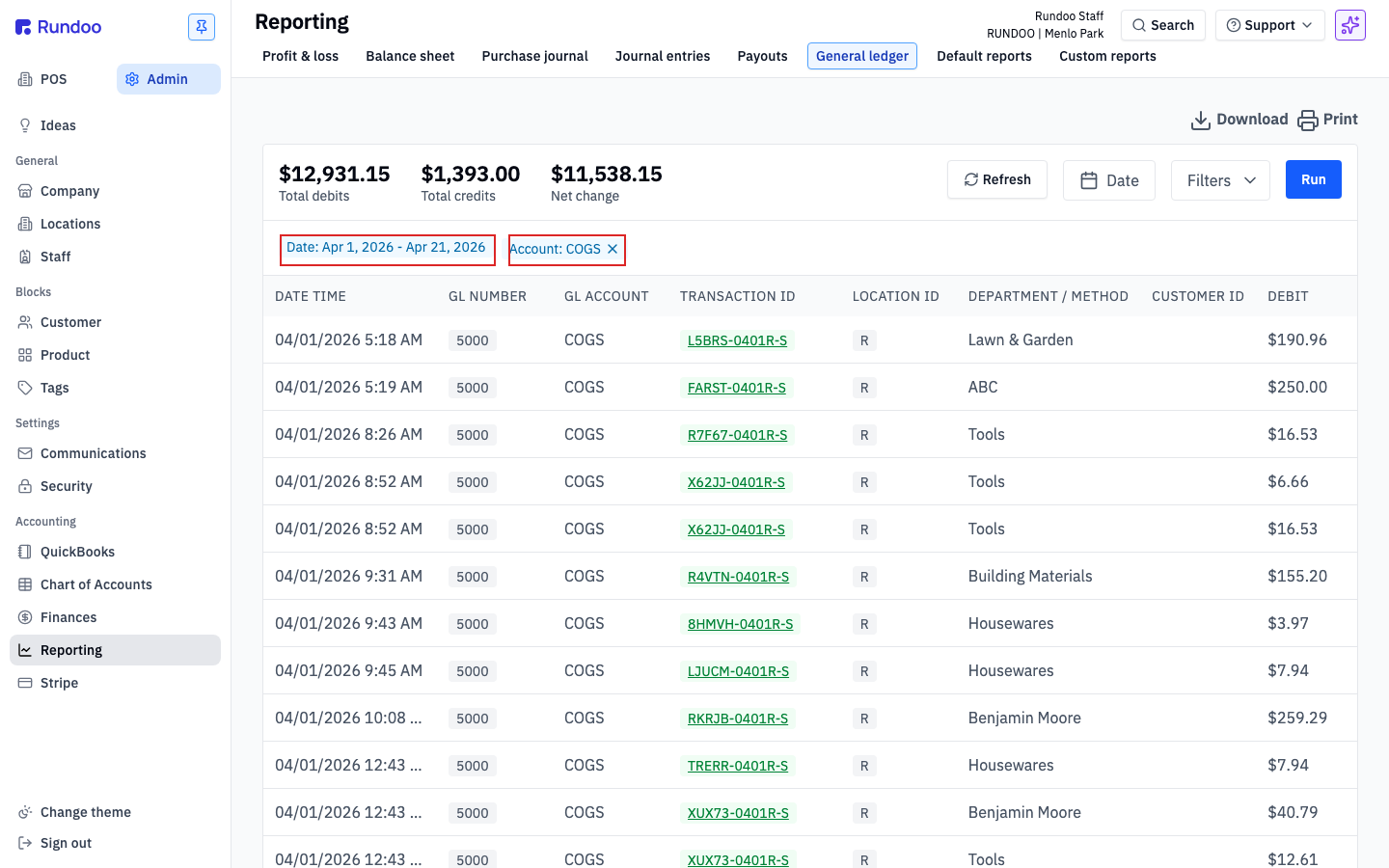Click the Print icon
The height and width of the screenshot is (868, 1389).
1308,120
